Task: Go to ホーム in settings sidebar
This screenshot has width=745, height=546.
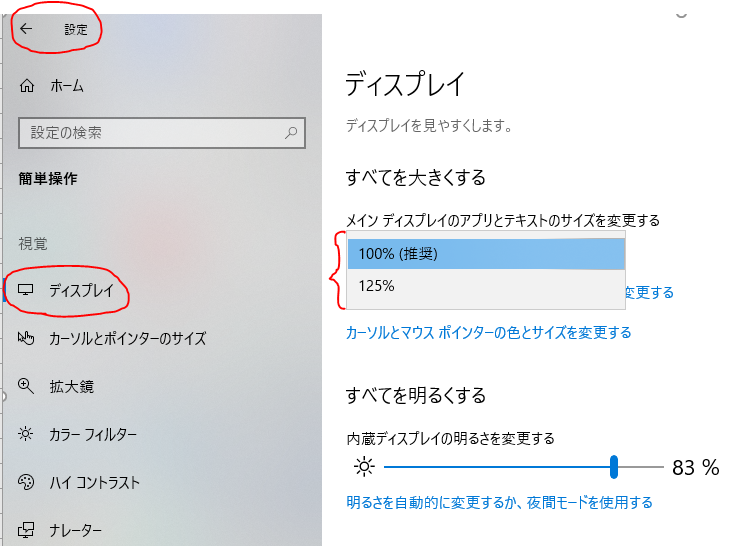Action: pos(67,86)
